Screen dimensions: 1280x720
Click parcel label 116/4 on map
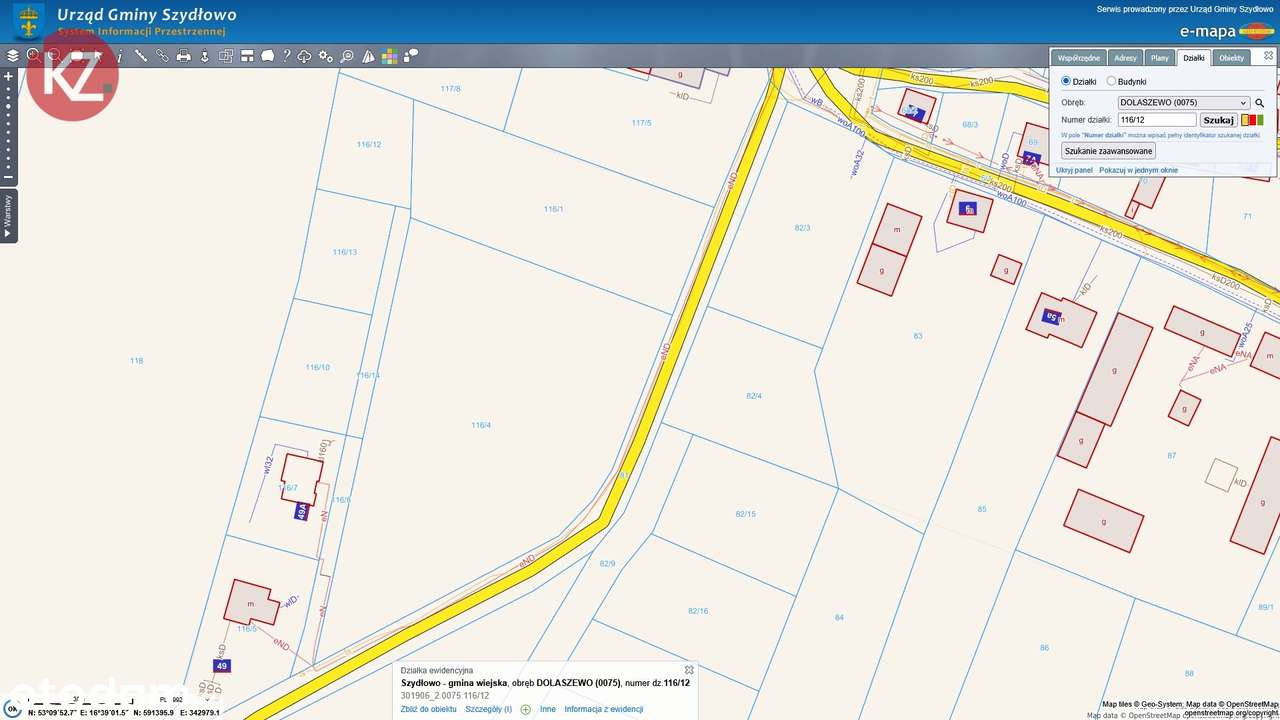pyautogui.click(x=481, y=425)
